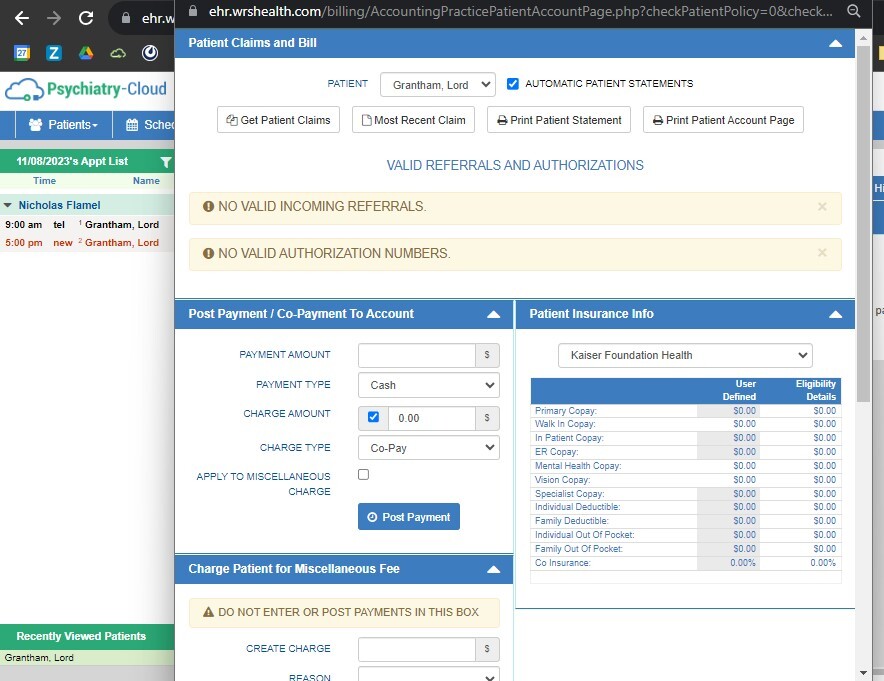Image resolution: width=884 pixels, height=681 pixels.
Task: Click the Print Patient Statement button
Action: (x=558, y=120)
